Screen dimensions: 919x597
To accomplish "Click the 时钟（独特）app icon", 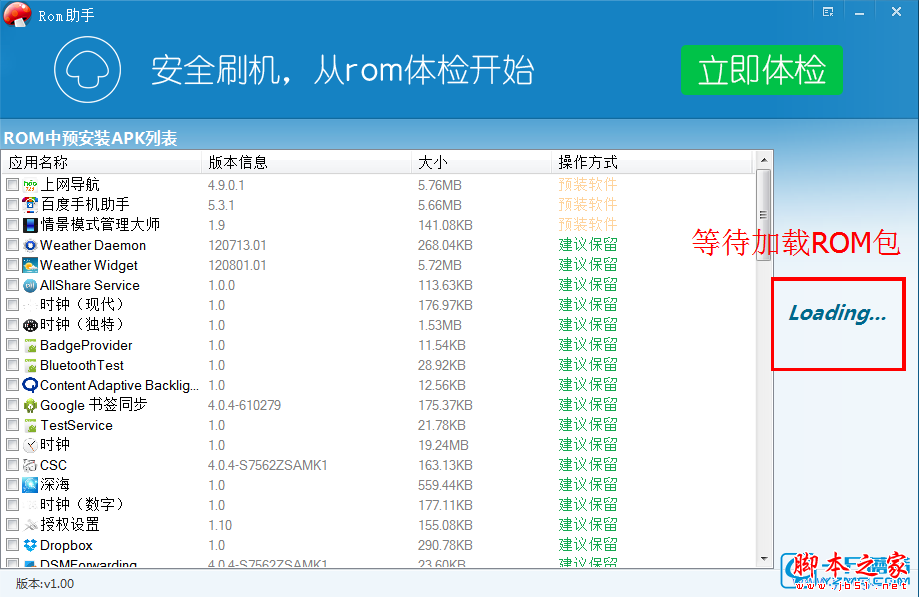I will click(x=30, y=325).
